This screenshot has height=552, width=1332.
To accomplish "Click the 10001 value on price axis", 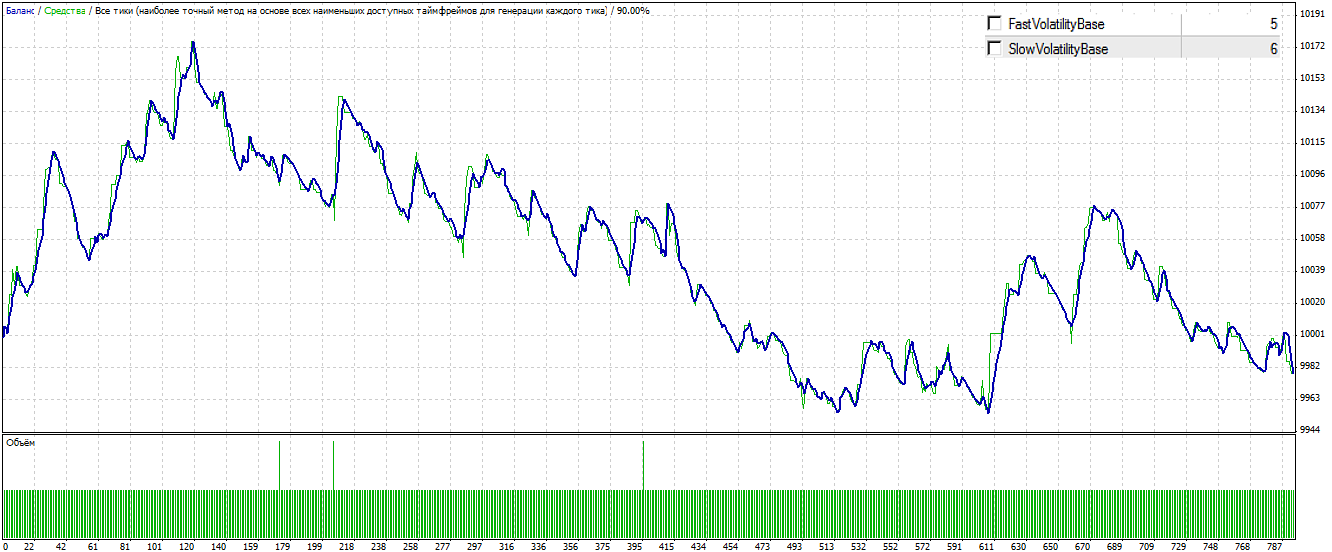I will point(1312,334).
